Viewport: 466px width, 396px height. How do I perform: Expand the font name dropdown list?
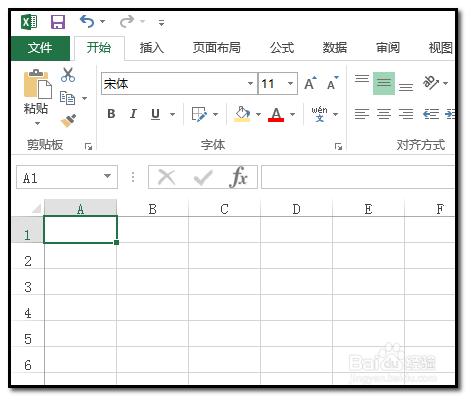[x=250, y=84]
